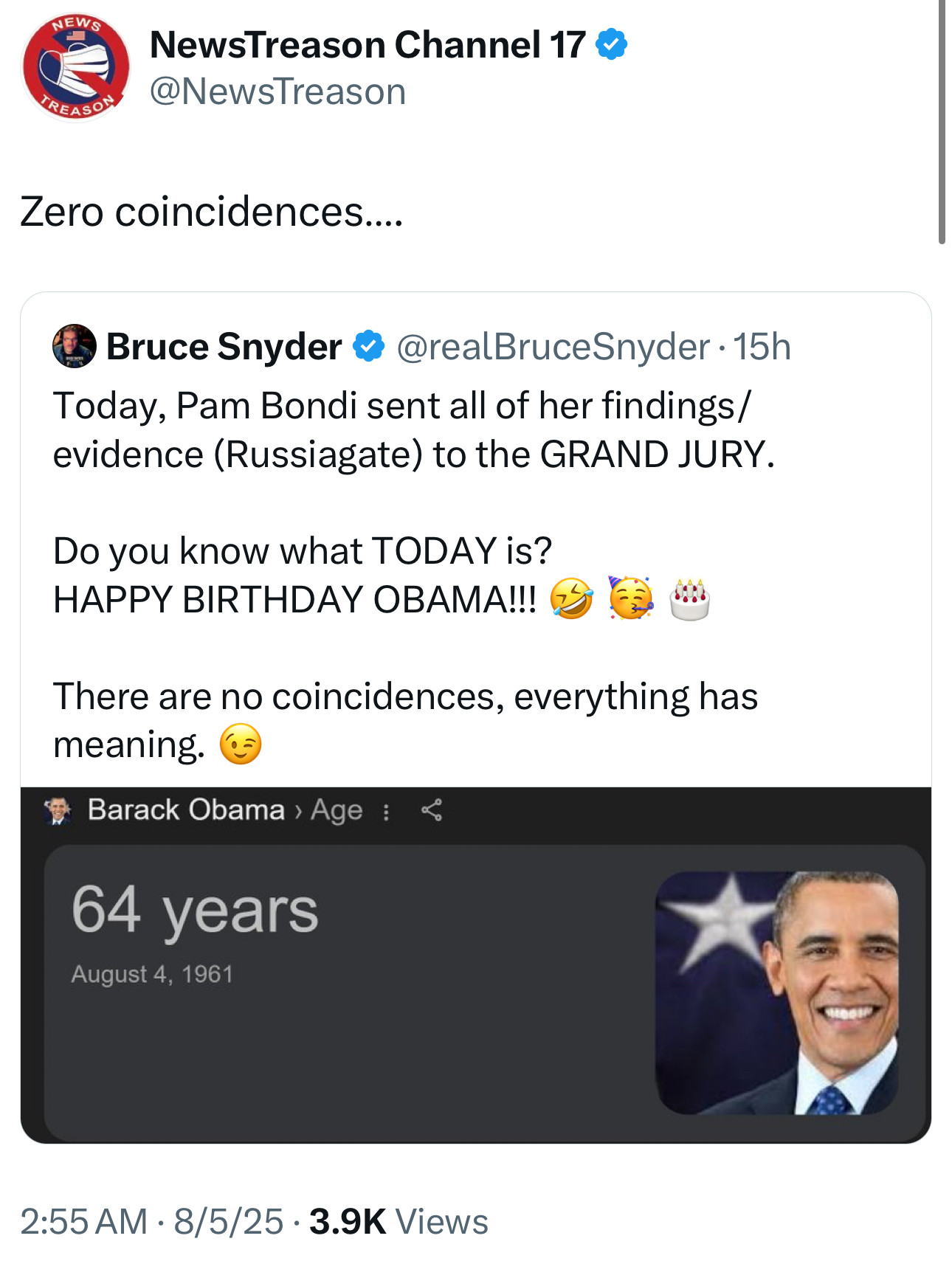Image resolution: width=952 pixels, height=1261 pixels.
Task: Open the three-dot menu beside Age
Action: (x=386, y=812)
